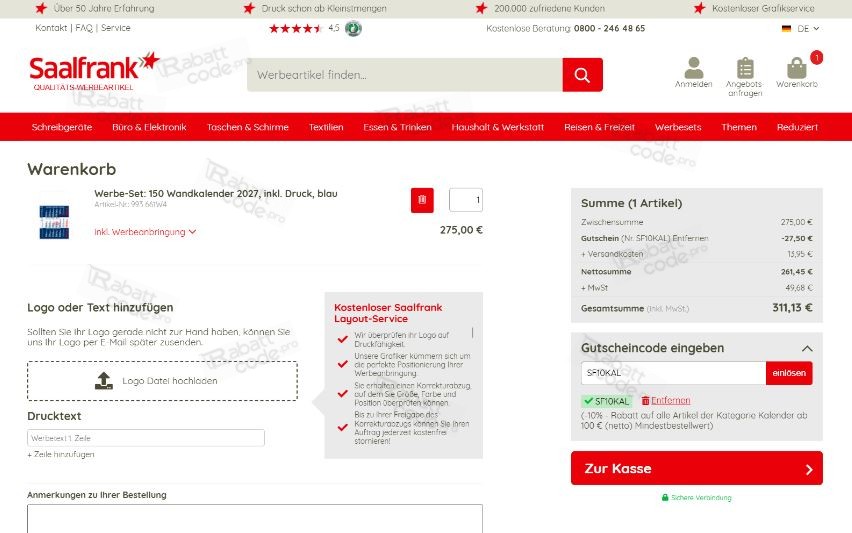Click the einlösen button
The height and width of the screenshot is (533, 852).
789,373
